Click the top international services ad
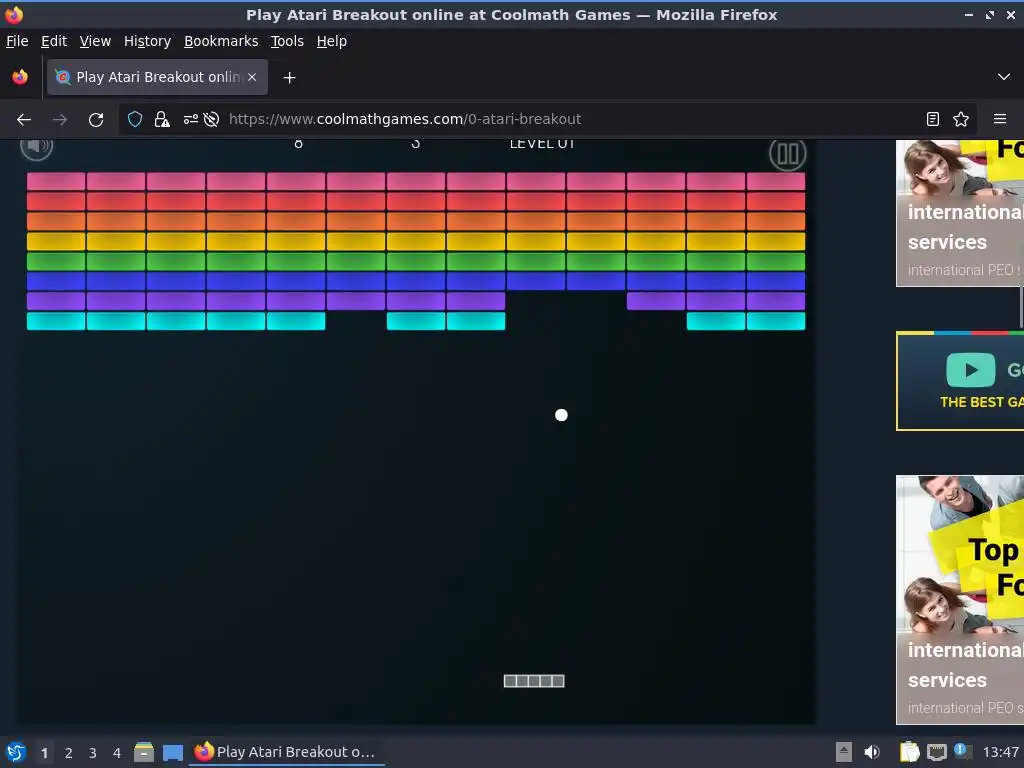The height and width of the screenshot is (768, 1024). tap(960, 214)
